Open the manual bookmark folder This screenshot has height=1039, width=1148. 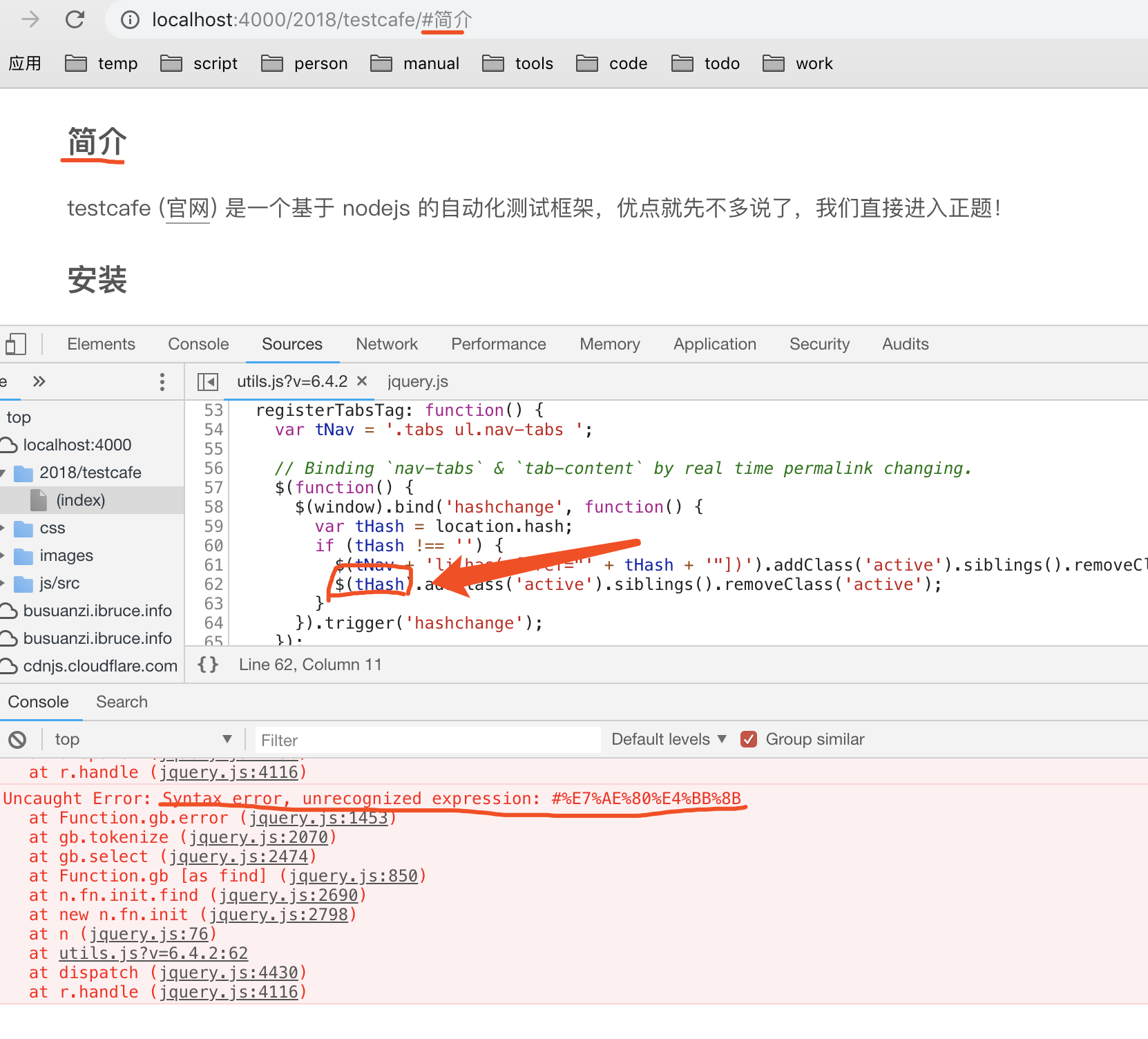(x=414, y=64)
